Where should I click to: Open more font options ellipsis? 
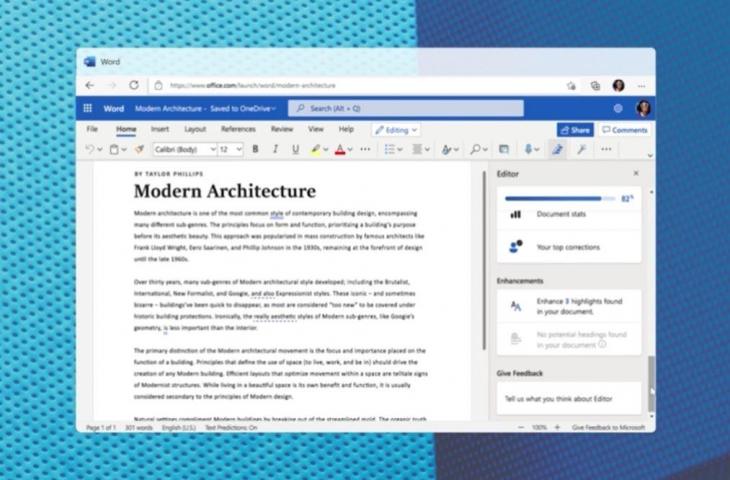click(365, 149)
